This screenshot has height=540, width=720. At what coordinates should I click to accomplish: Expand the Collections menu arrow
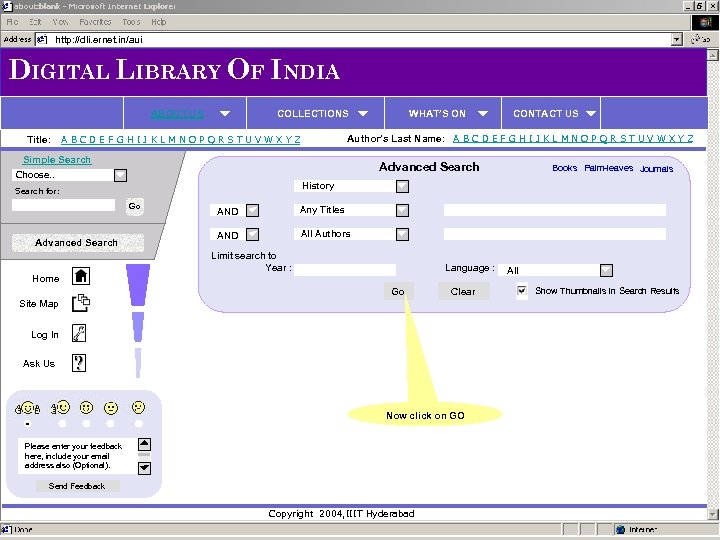(363, 113)
